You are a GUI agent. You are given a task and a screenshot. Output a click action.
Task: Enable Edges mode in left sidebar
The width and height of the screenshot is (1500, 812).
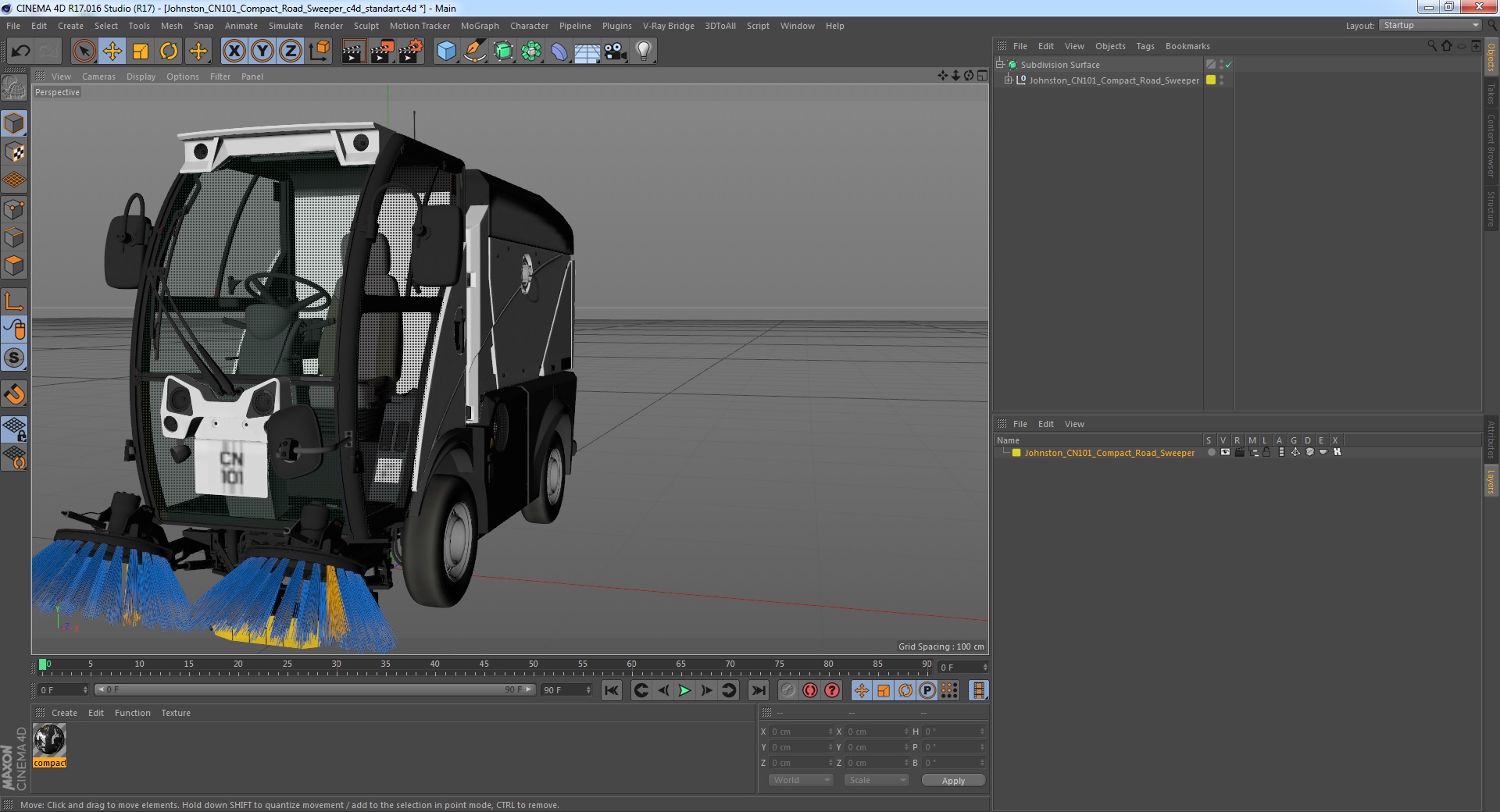click(15, 237)
